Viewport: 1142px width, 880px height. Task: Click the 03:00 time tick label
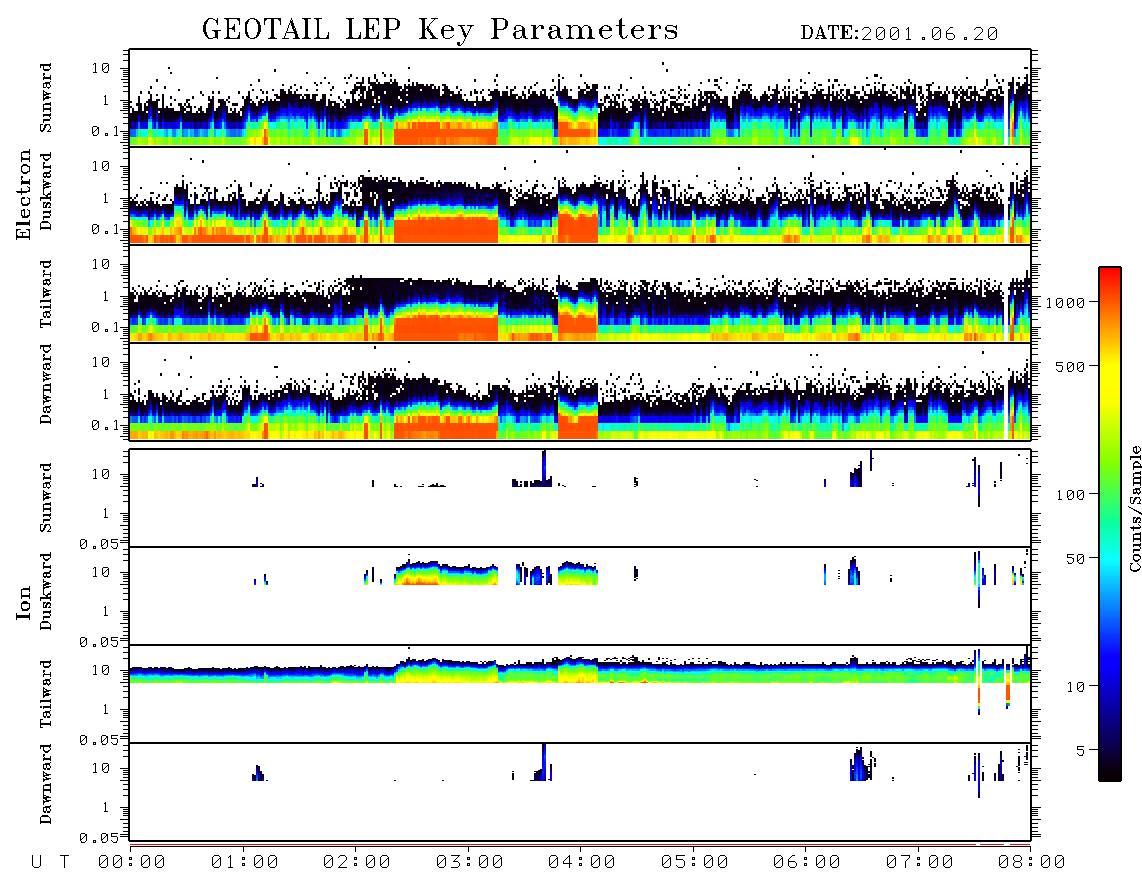click(x=470, y=863)
